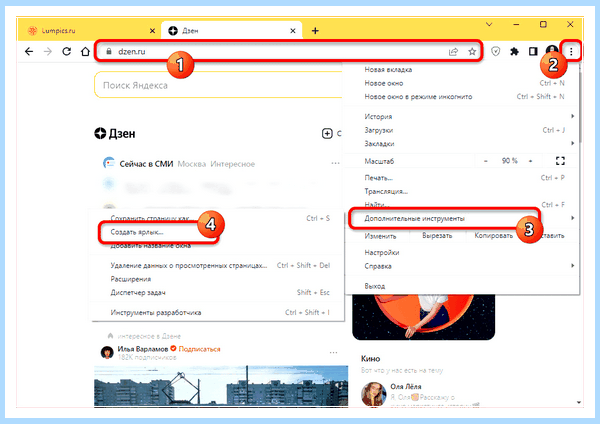Increase zoom with the plus button
This screenshot has width=600, height=424.
click(531, 161)
